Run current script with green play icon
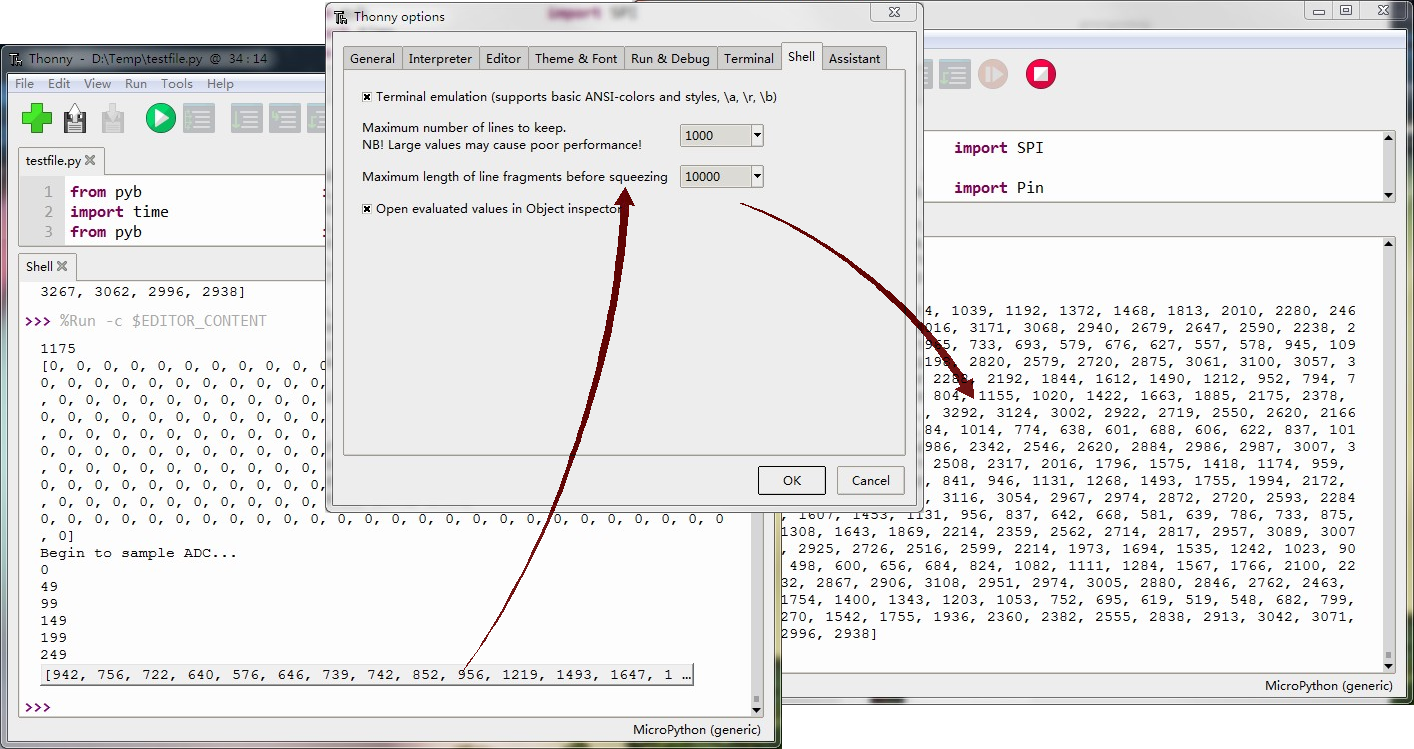 160,118
